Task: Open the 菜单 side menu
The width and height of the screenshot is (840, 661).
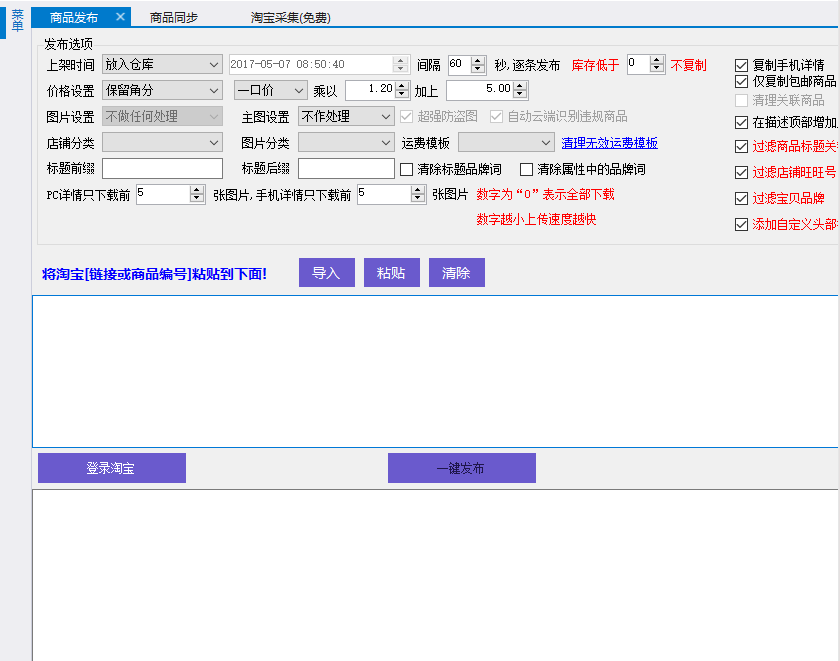Action: (17, 21)
